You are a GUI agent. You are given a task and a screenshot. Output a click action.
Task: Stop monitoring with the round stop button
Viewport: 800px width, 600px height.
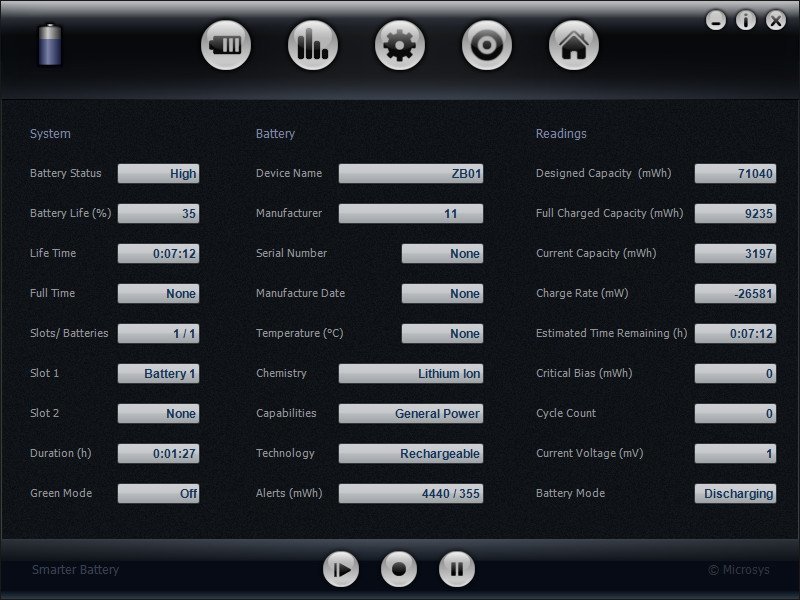[x=398, y=569]
